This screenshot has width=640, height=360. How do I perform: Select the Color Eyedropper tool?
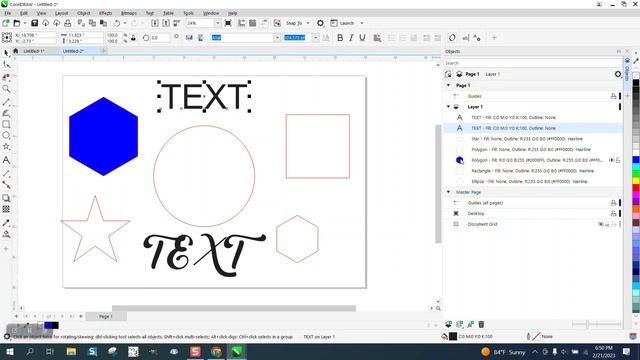coord(6,223)
